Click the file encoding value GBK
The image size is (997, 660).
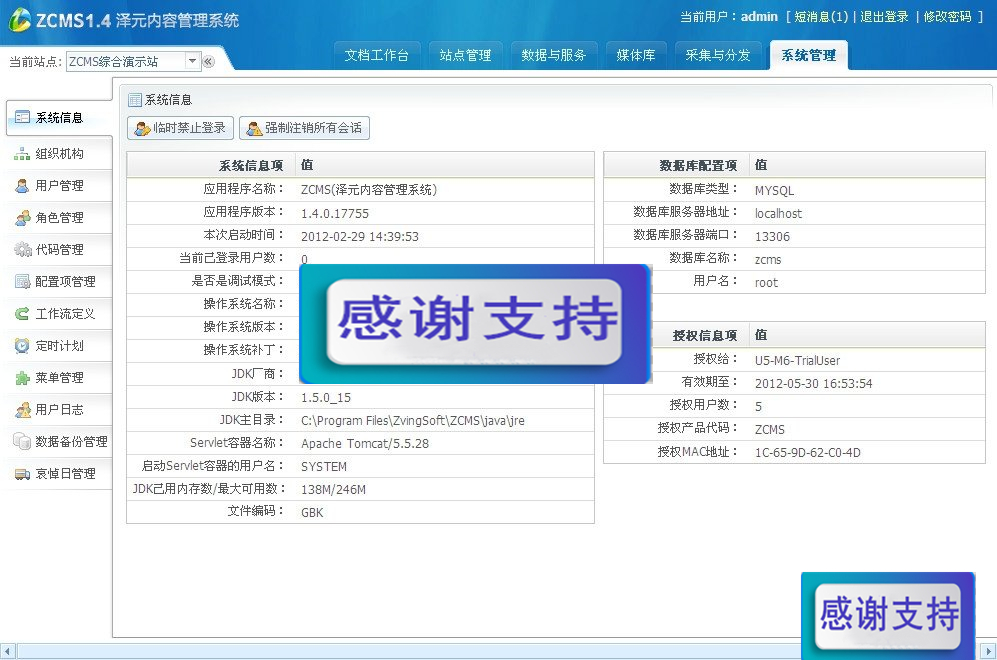point(312,512)
